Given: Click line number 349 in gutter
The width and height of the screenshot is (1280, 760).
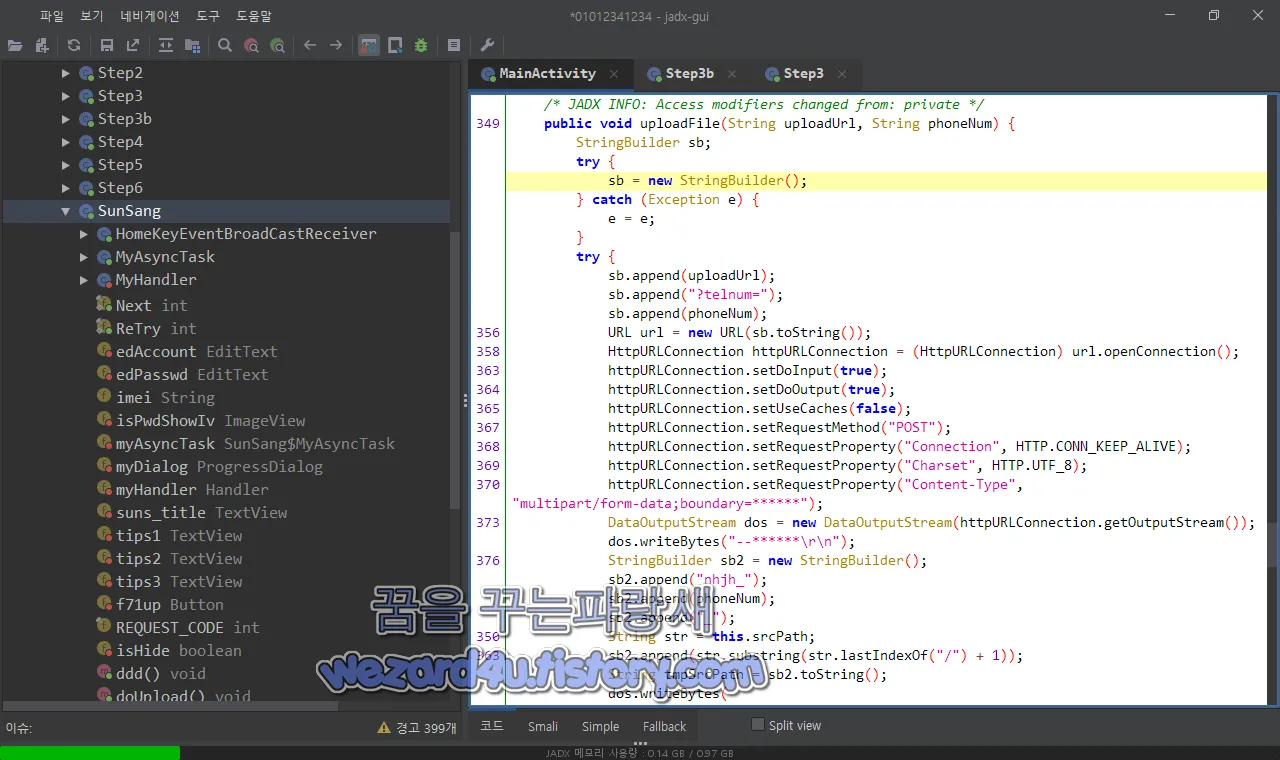Looking at the screenshot, I should (488, 124).
